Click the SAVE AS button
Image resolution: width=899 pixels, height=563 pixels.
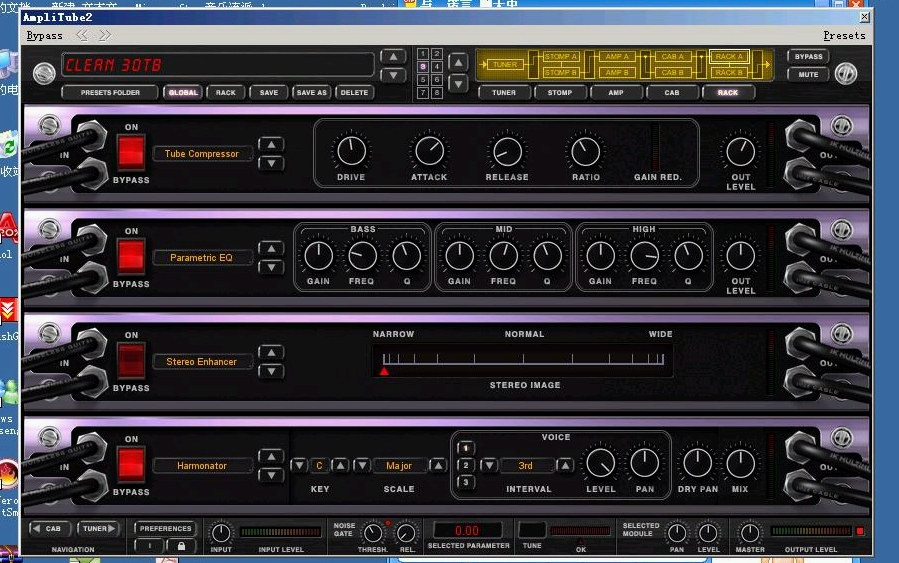[311, 92]
